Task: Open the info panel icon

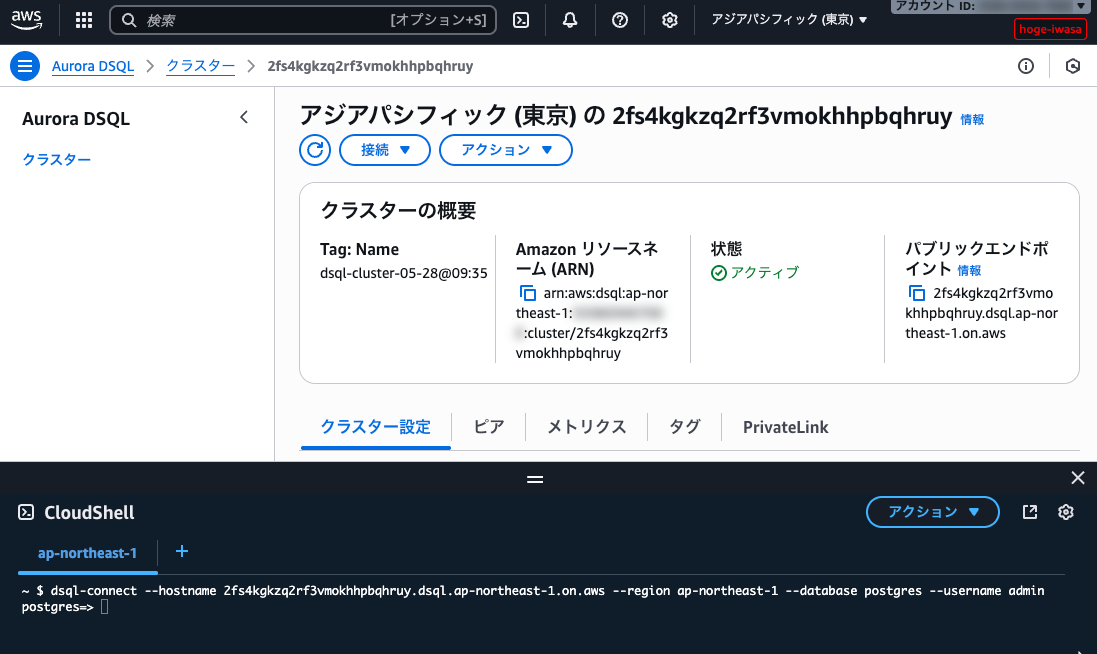Action: point(1026,66)
